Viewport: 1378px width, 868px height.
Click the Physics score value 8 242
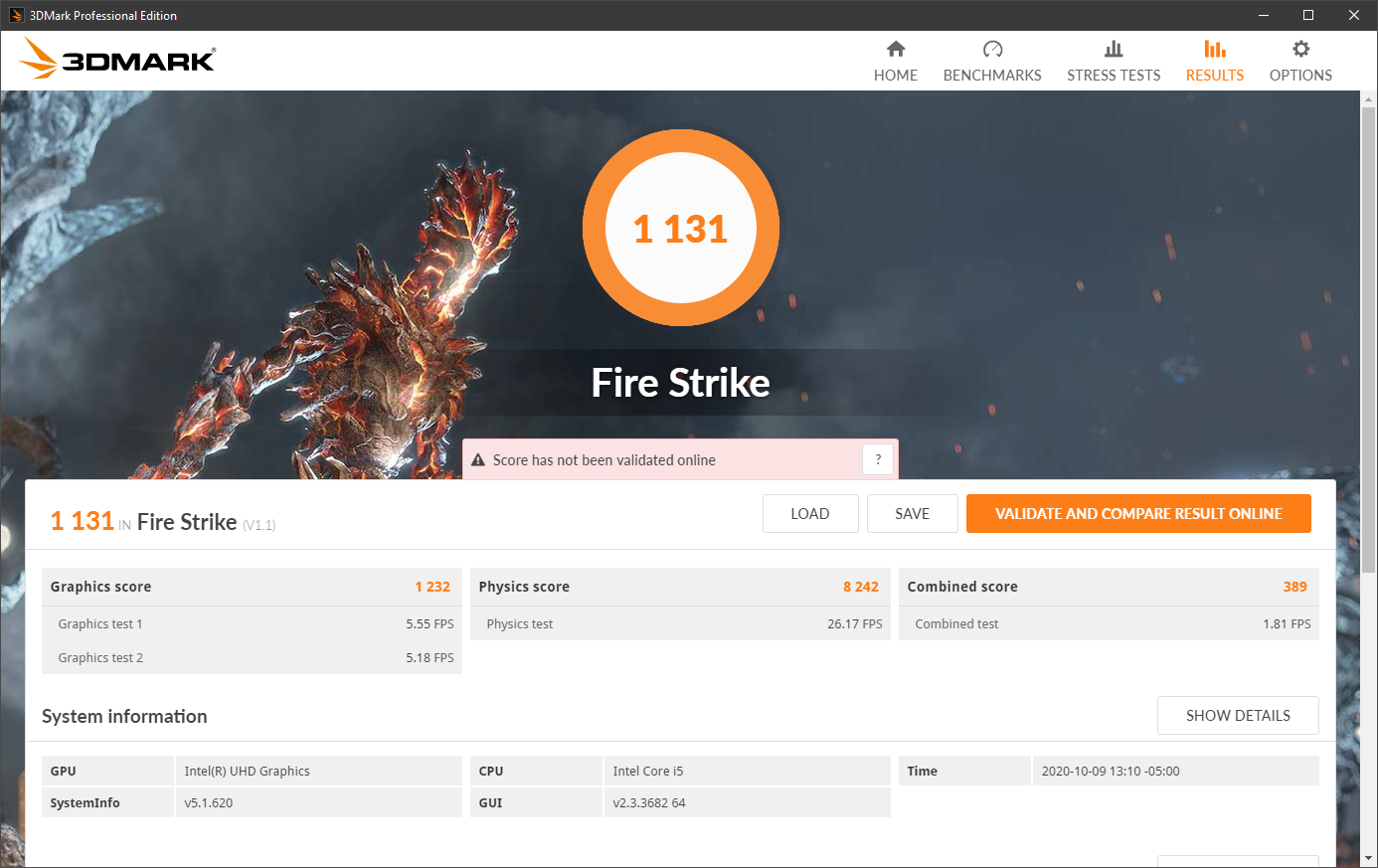[x=861, y=587]
